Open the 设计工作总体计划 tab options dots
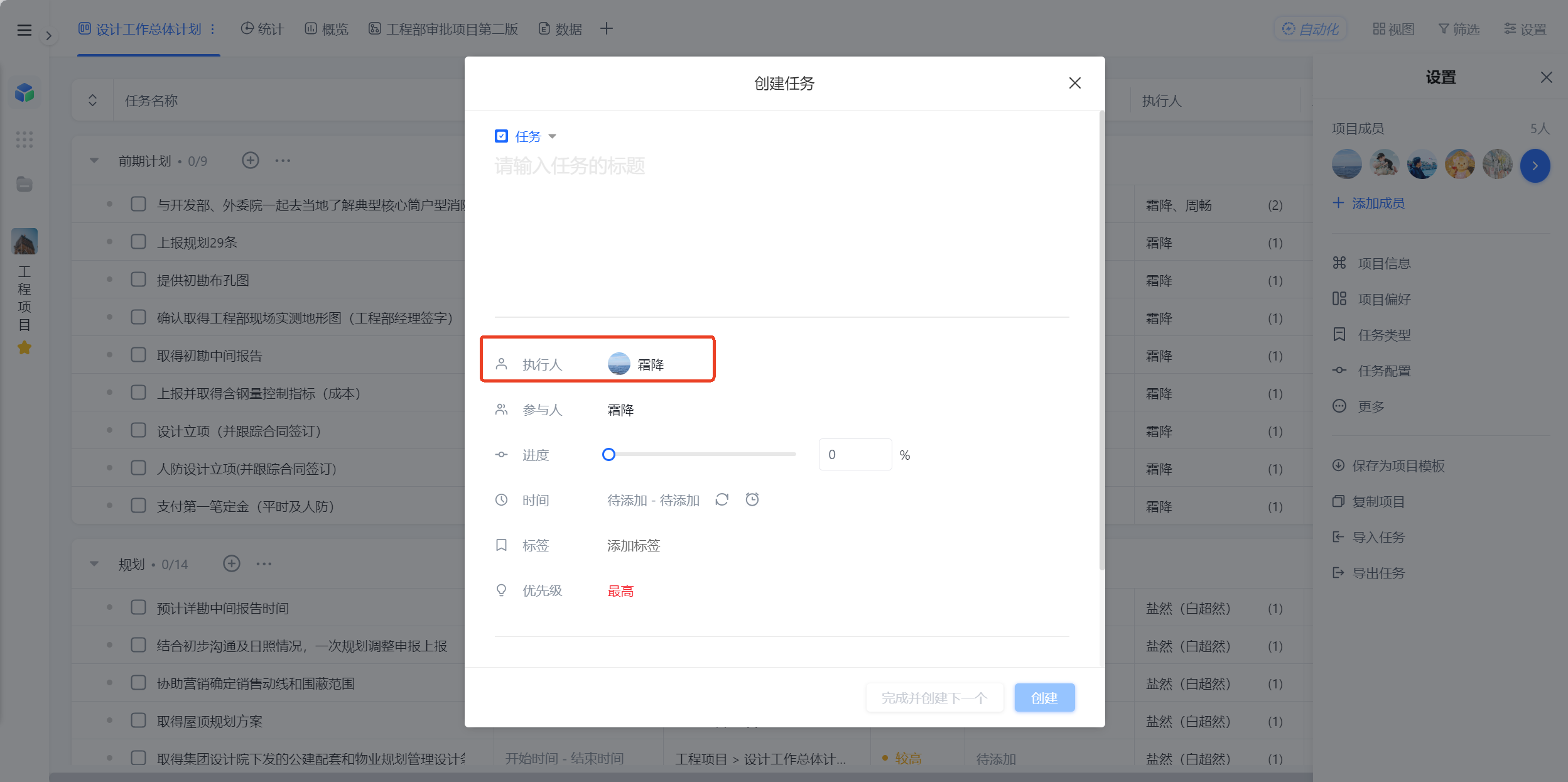Viewport: 1568px width, 782px height. pos(213,29)
